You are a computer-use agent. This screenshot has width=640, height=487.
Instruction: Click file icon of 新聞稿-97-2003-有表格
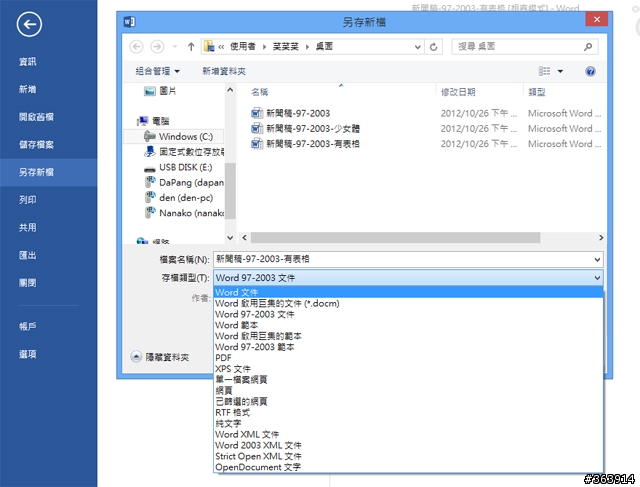click(x=257, y=144)
